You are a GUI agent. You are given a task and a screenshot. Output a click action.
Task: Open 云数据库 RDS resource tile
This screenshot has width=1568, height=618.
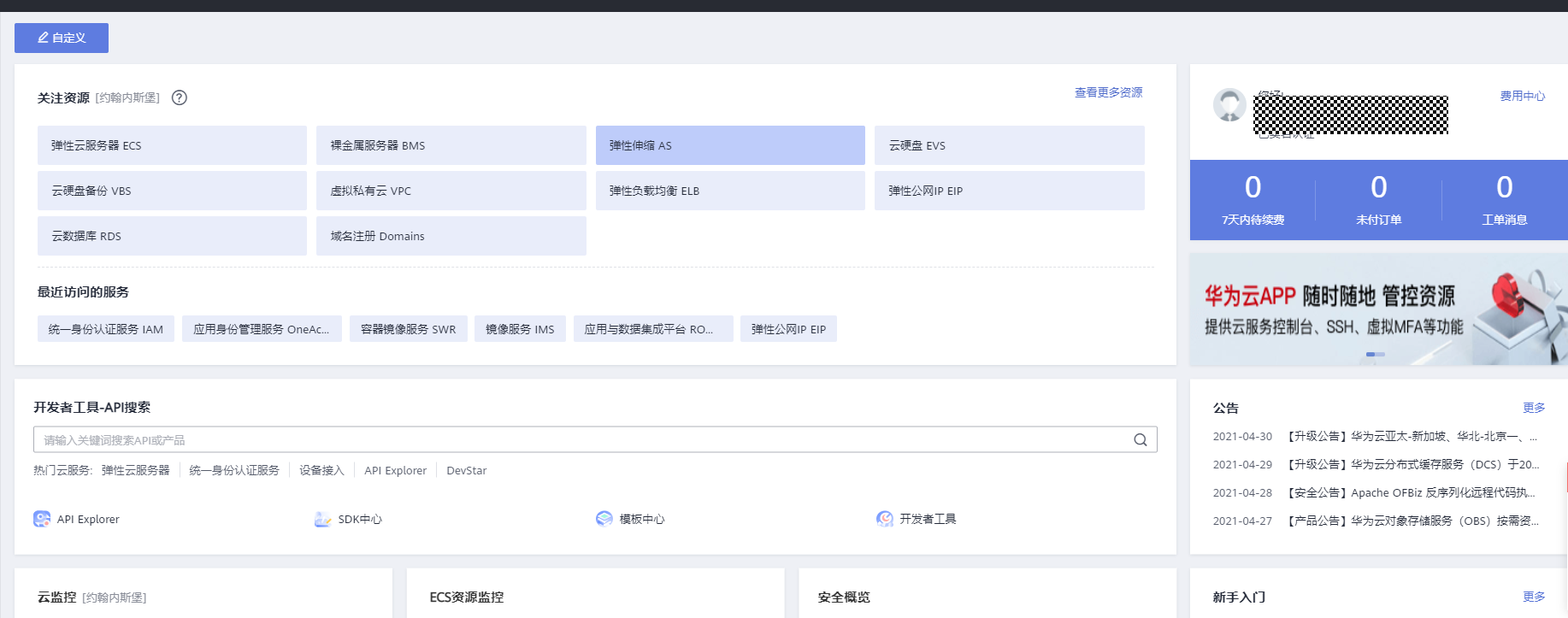point(172,236)
